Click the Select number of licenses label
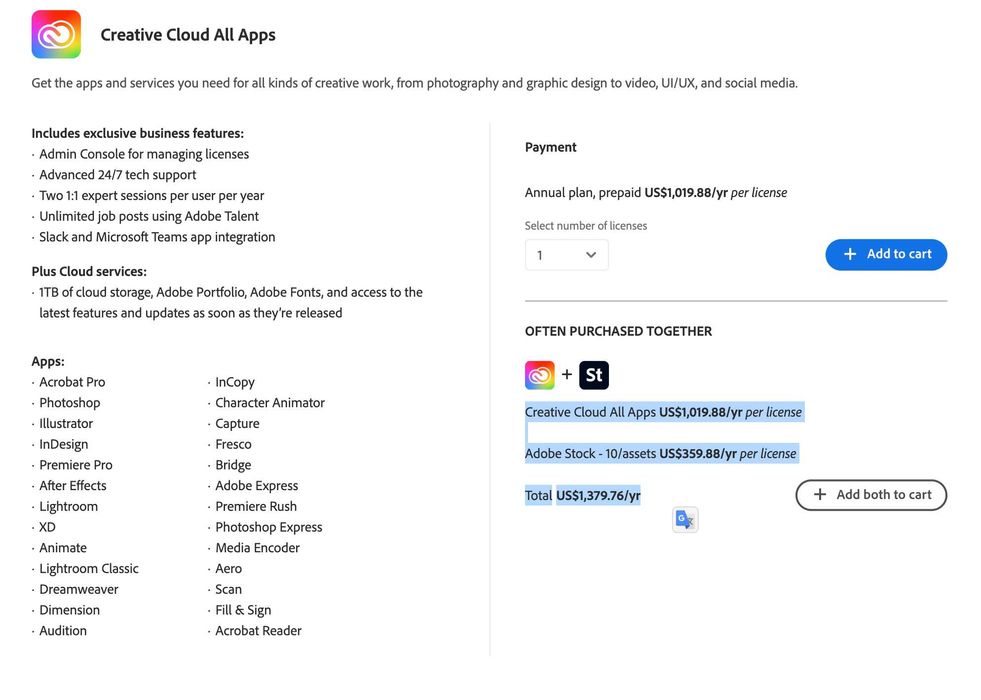 [x=586, y=226]
